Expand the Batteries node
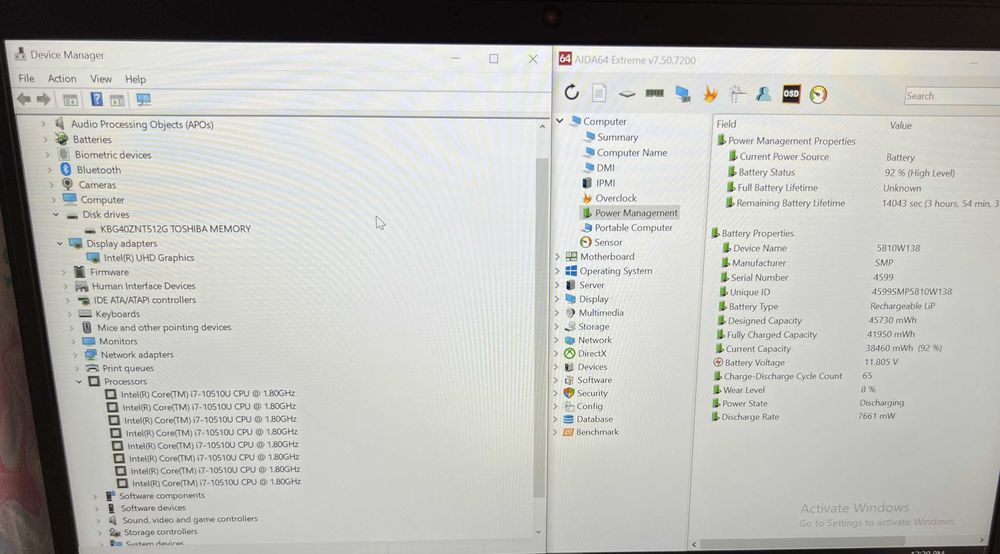This screenshot has width=1000, height=554. (x=45, y=139)
